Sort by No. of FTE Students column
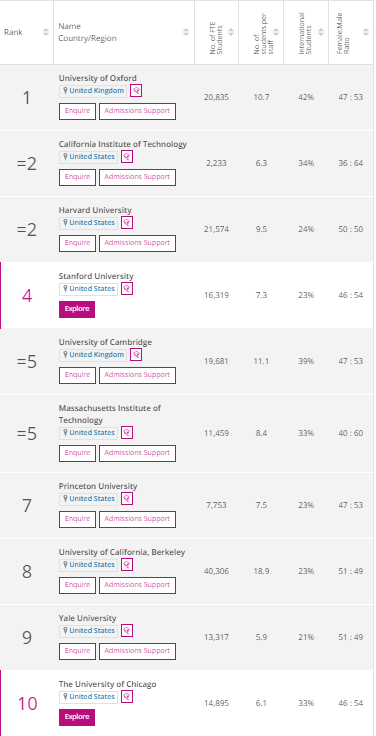Viewport: 376px width, 736px height. tap(230, 32)
